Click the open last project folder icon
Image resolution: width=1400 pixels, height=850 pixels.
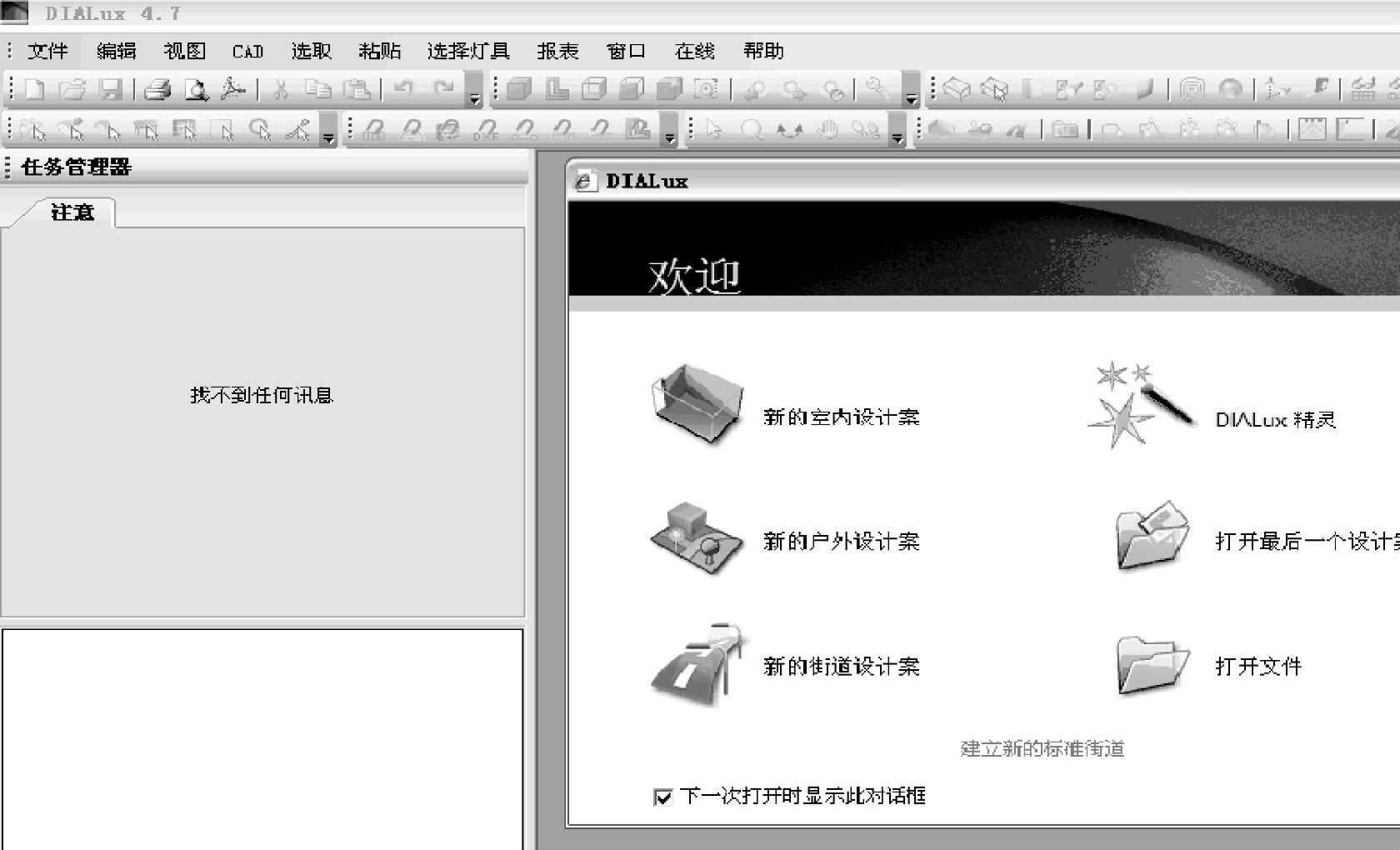point(1152,535)
